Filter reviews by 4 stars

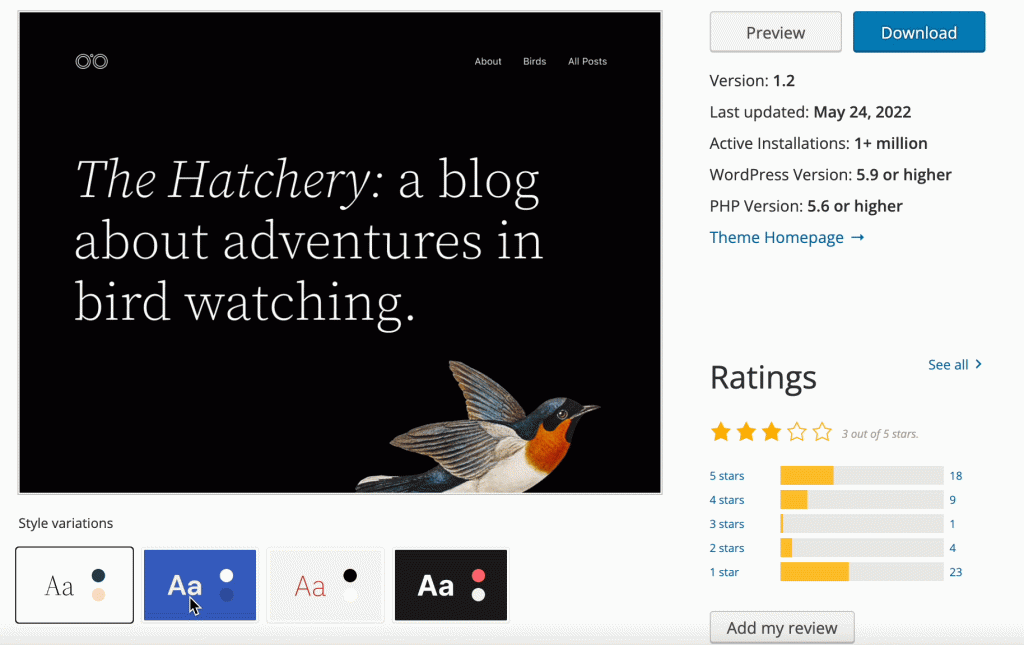pyautogui.click(x=727, y=500)
